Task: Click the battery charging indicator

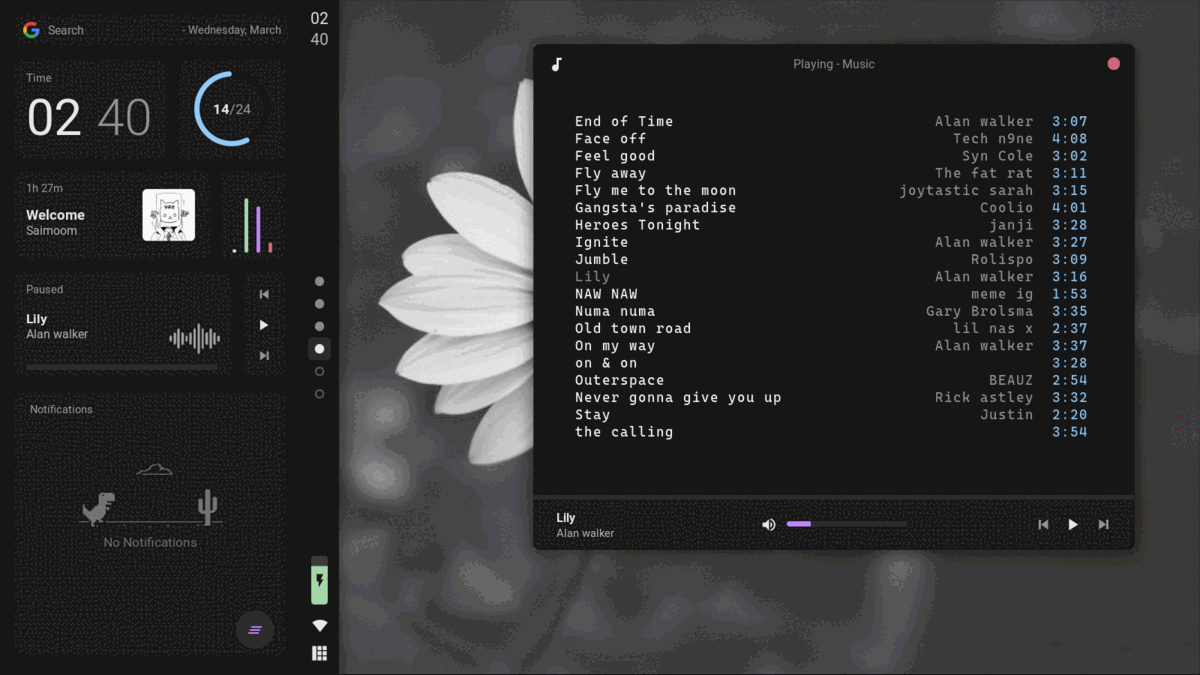Action: coord(319,580)
